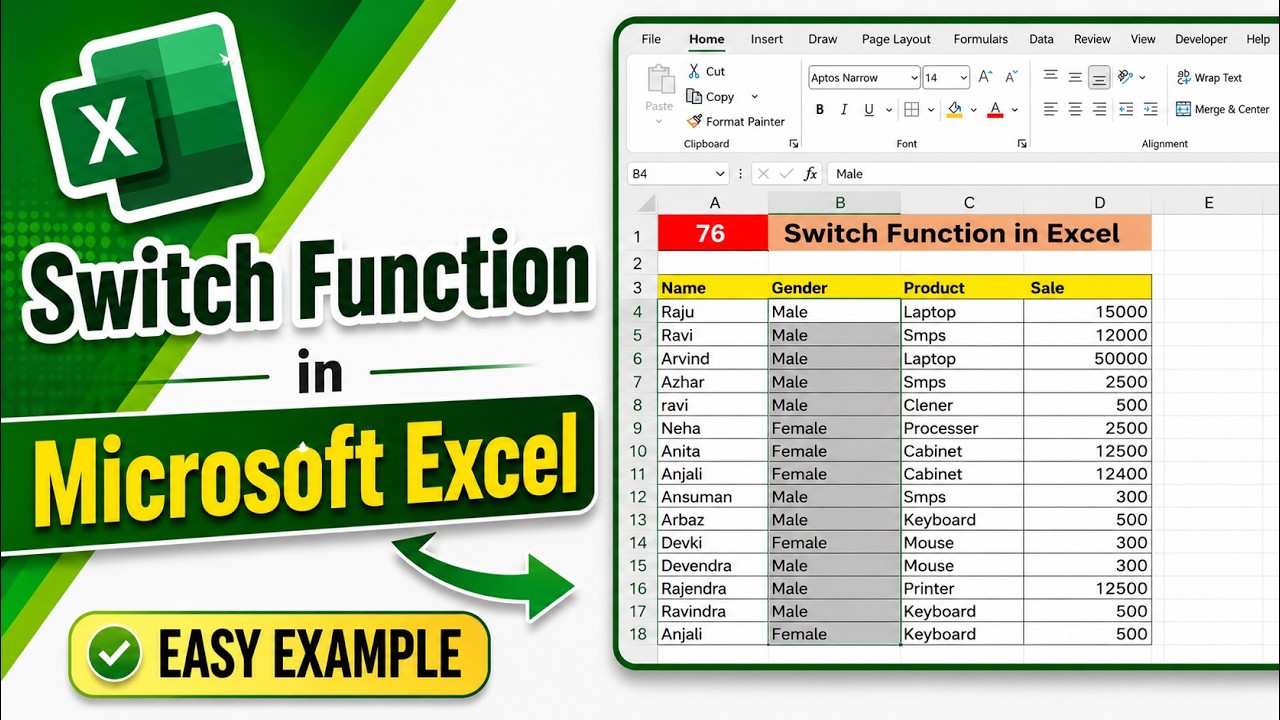This screenshot has height=720, width=1280.
Task: Switch to the View tab
Action: tap(1143, 39)
